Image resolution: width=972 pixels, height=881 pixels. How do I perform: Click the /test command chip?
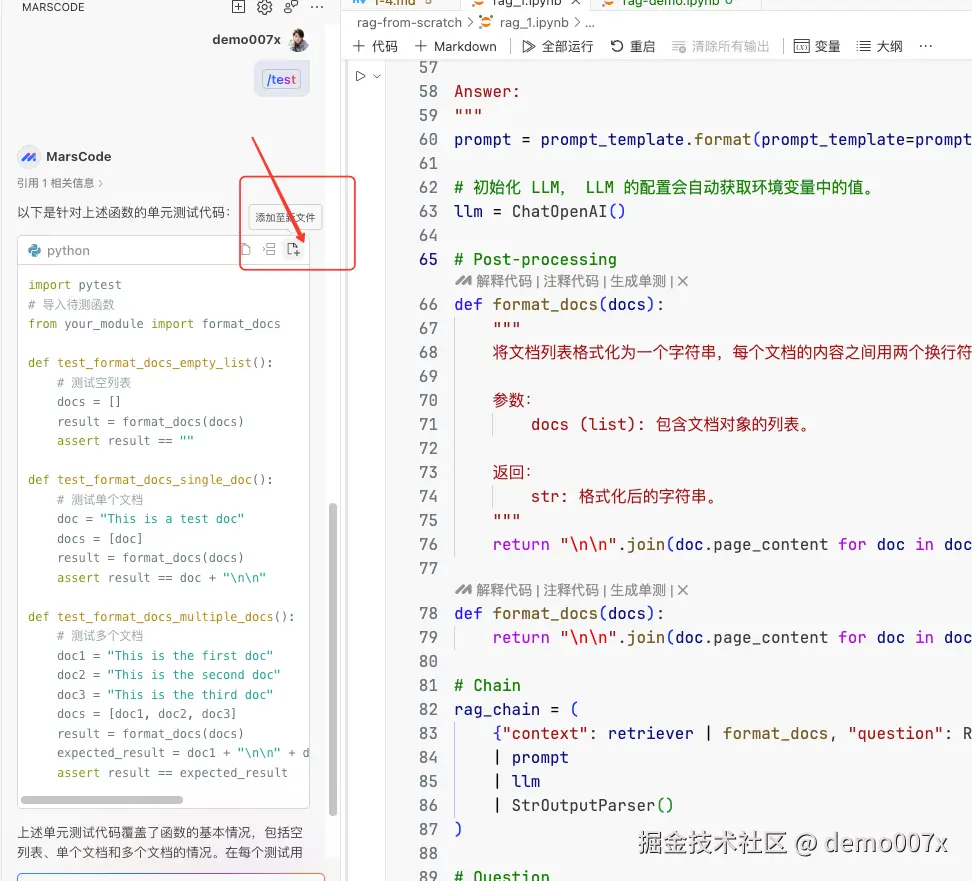coord(281,79)
